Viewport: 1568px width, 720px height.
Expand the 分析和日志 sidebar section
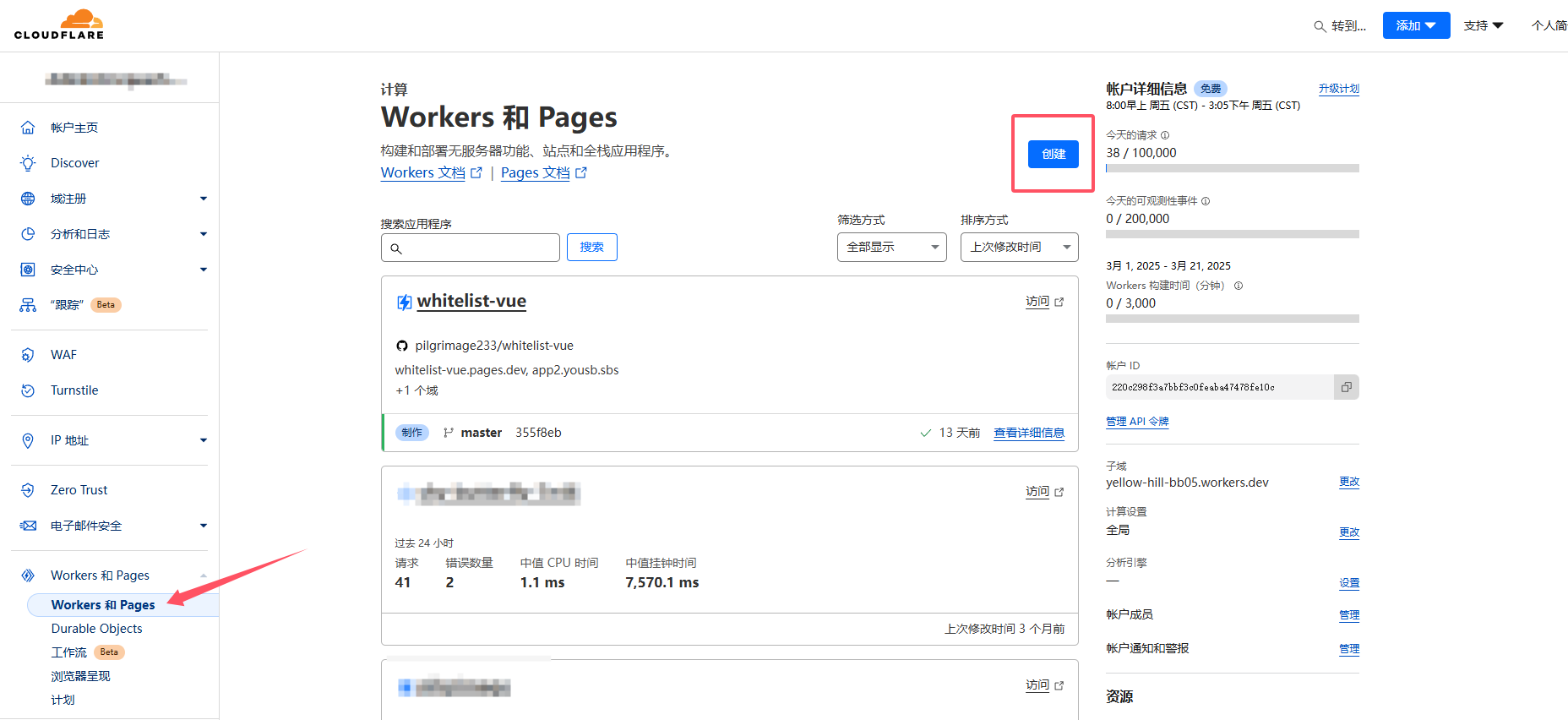204,234
